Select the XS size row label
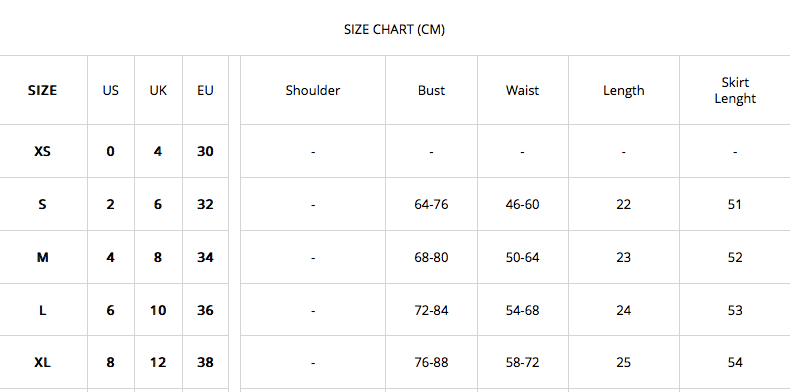The height and width of the screenshot is (392, 790). (x=42, y=151)
